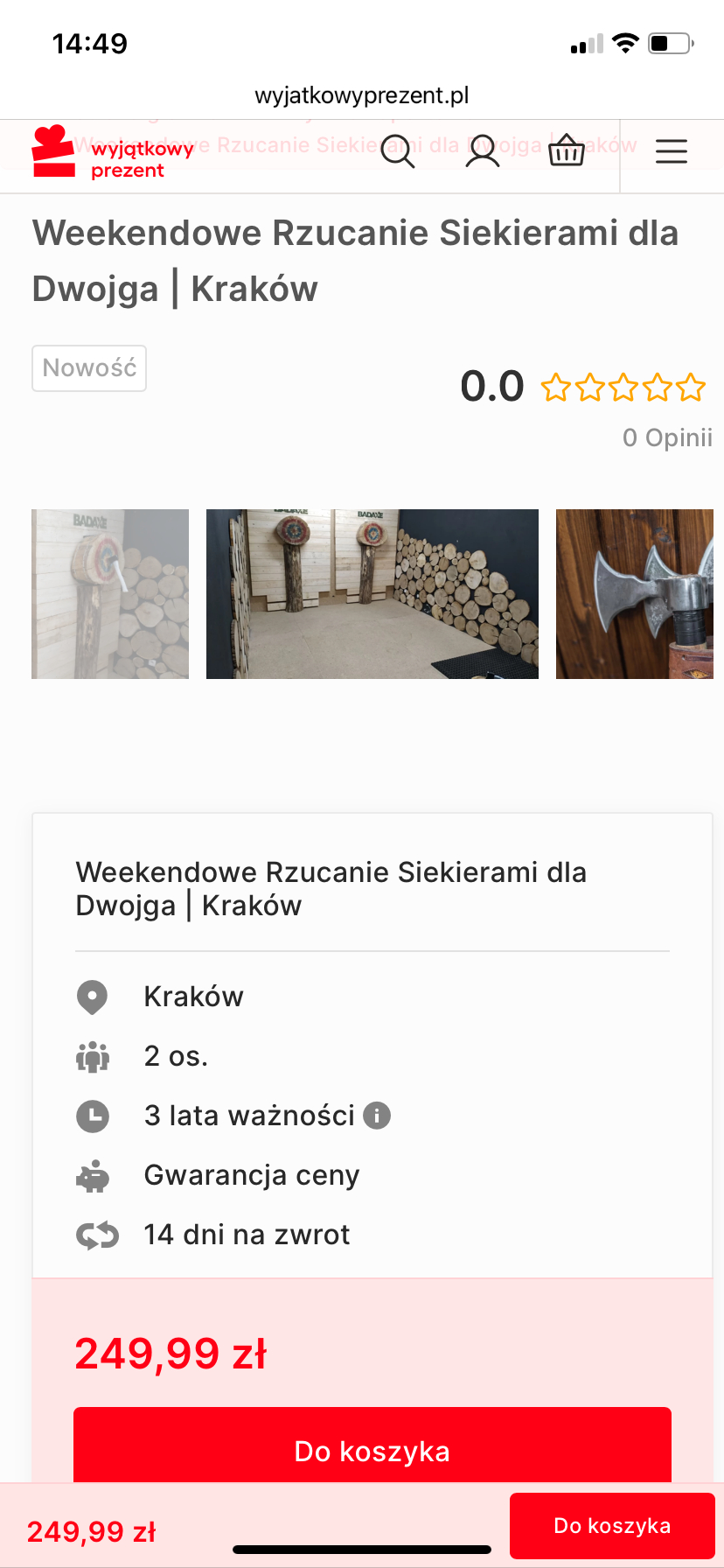Tap the location pin icon beside Kraków
This screenshot has height=1568, width=724.
(92, 997)
